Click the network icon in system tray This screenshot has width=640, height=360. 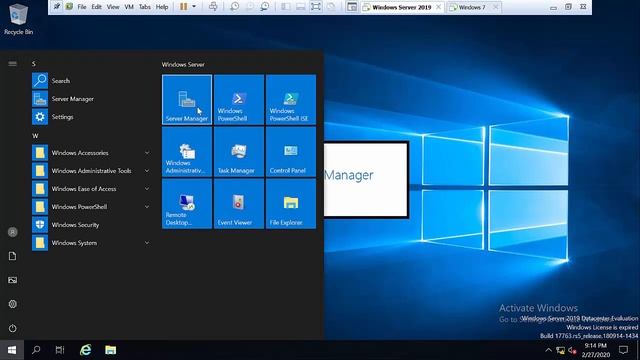pos(560,350)
